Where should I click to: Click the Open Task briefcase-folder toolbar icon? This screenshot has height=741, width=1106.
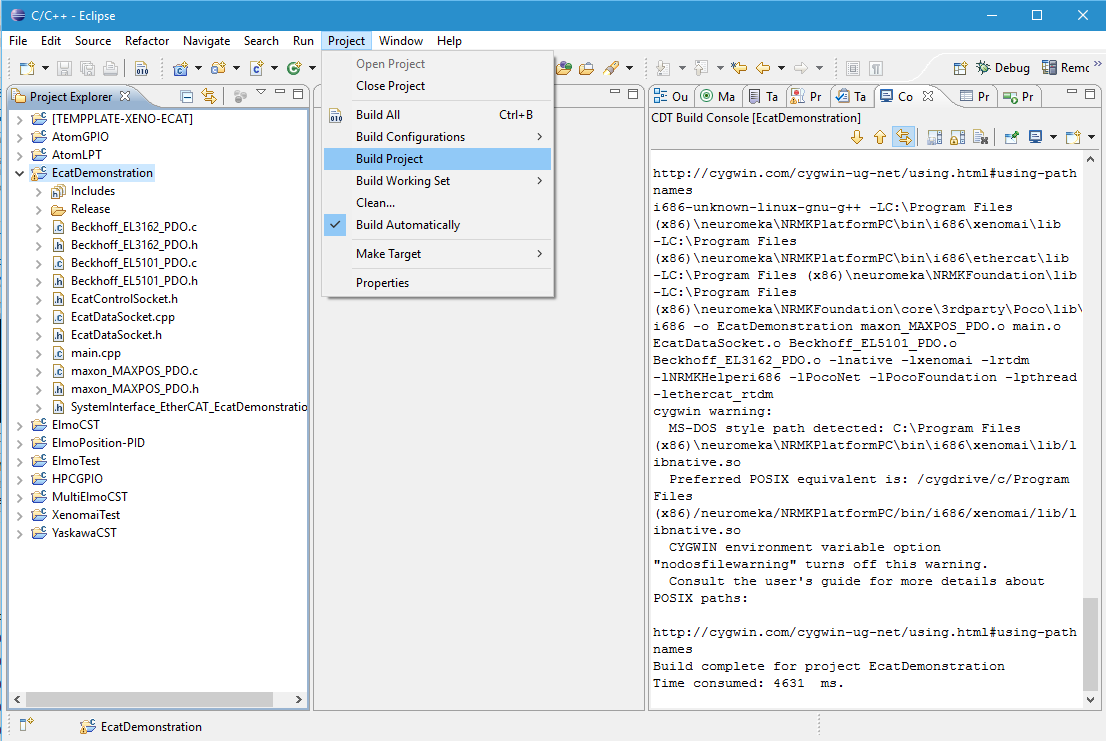(586, 68)
